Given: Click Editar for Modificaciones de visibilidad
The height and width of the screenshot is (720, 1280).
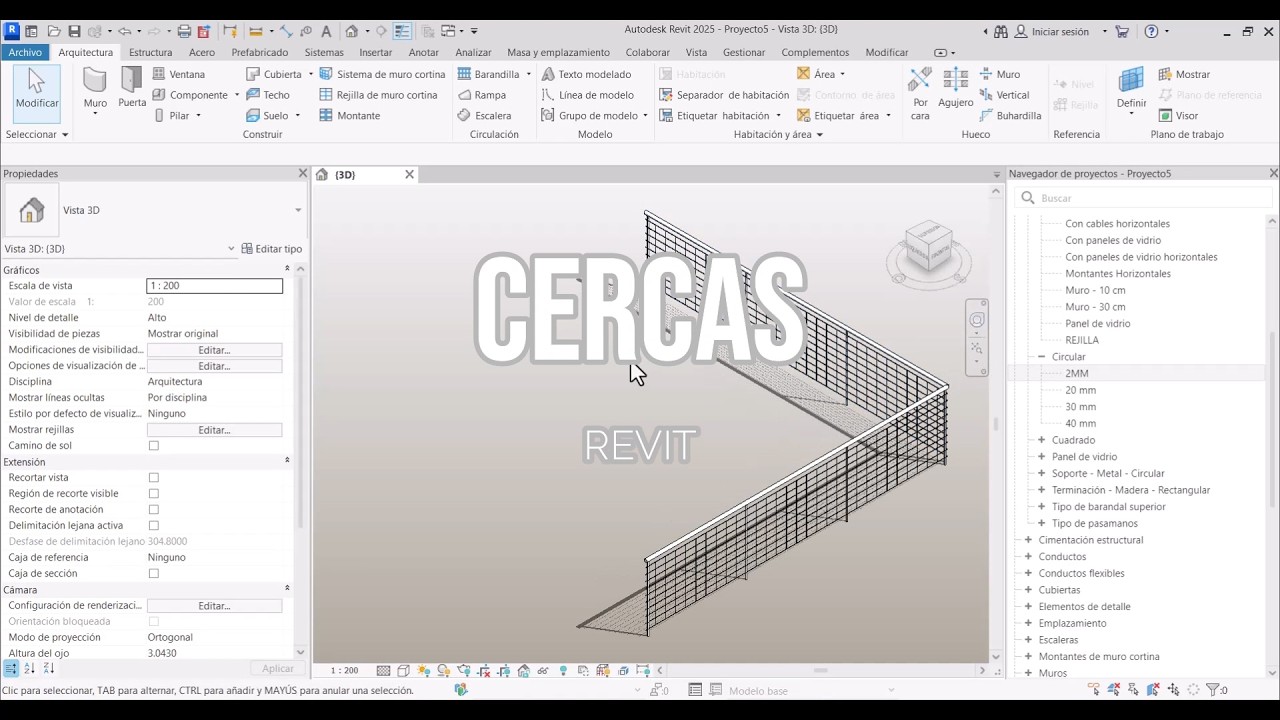Looking at the screenshot, I should pyautogui.click(x=214, y=350).
